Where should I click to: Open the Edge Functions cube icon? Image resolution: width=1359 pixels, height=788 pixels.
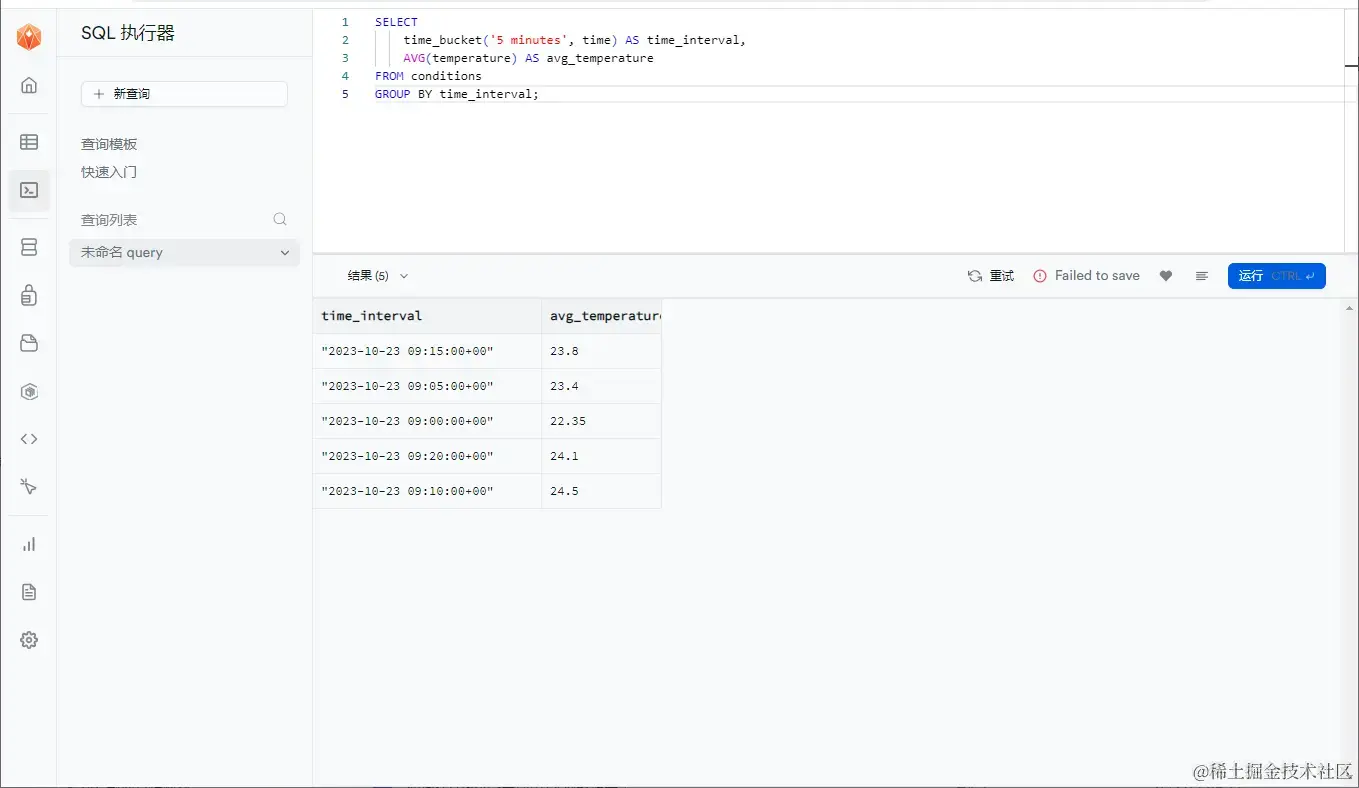[x=29, y=392]
